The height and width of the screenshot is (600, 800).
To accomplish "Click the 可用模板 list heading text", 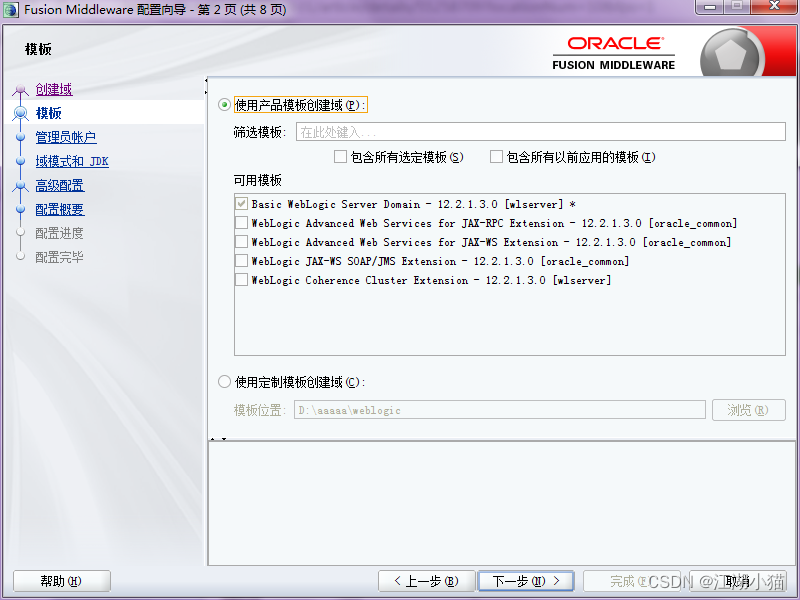I will coord(258,180).
